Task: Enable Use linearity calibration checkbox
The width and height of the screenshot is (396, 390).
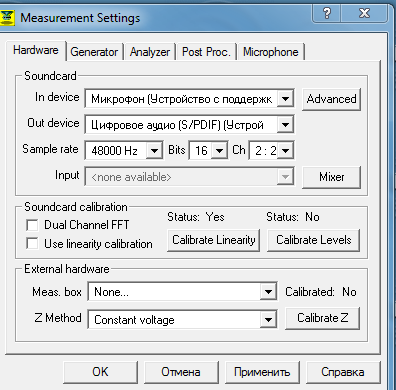Action: (32, 243)
